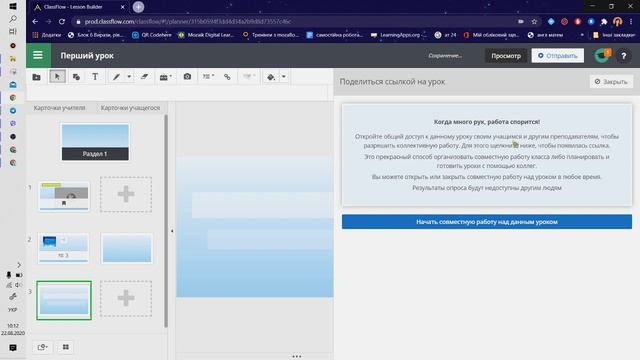Open the QR Codehere bookmark

coord(152,35)
